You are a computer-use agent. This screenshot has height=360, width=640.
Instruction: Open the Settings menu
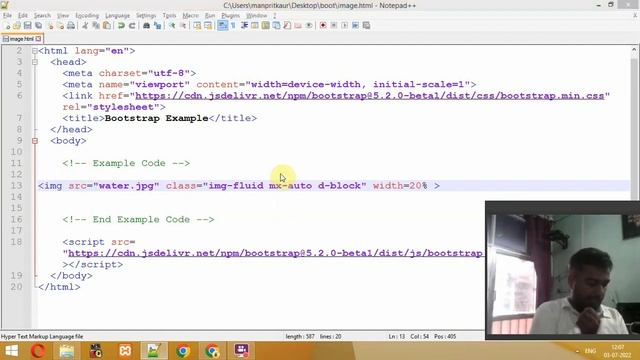[x=146, y=16]
